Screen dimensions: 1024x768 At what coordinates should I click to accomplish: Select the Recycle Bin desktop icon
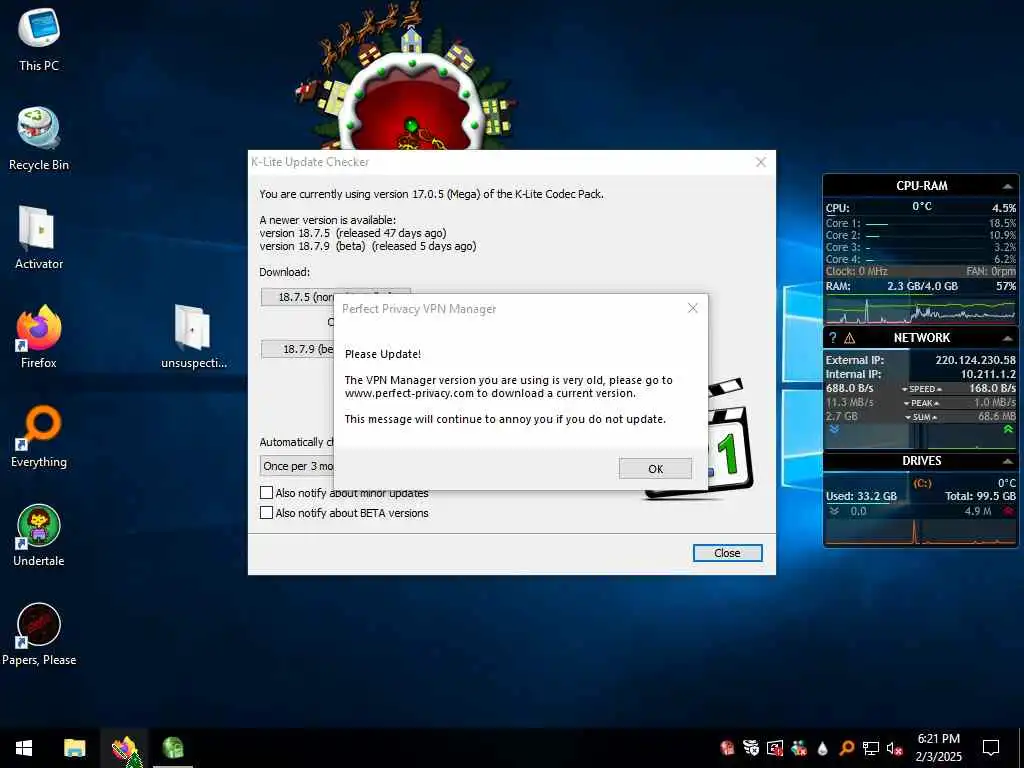(39, 139)
